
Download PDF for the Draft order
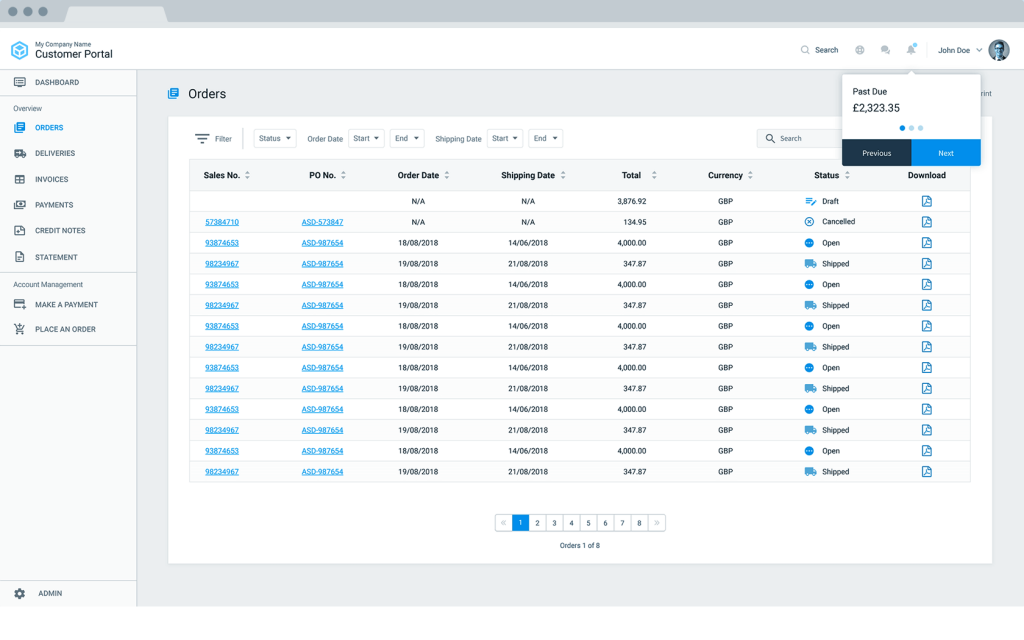pos(926,201)
